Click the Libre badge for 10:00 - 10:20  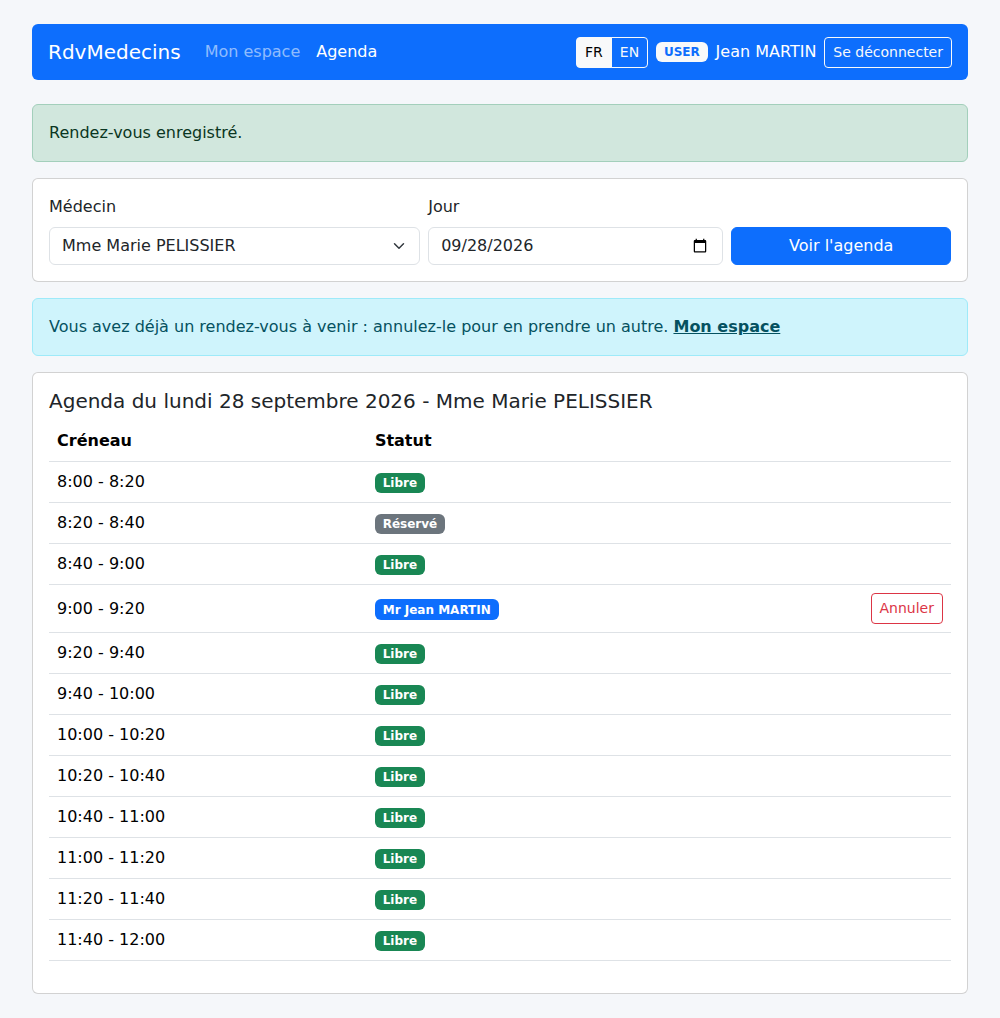coord(400,736)
